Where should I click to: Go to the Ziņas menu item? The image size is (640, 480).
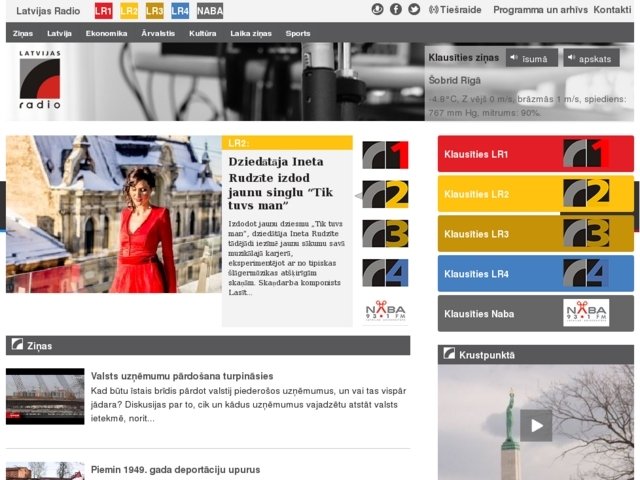(x=23, y=33)
